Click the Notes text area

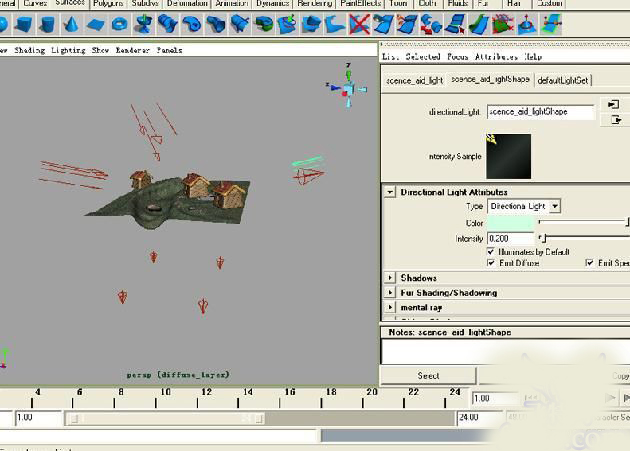505,352
